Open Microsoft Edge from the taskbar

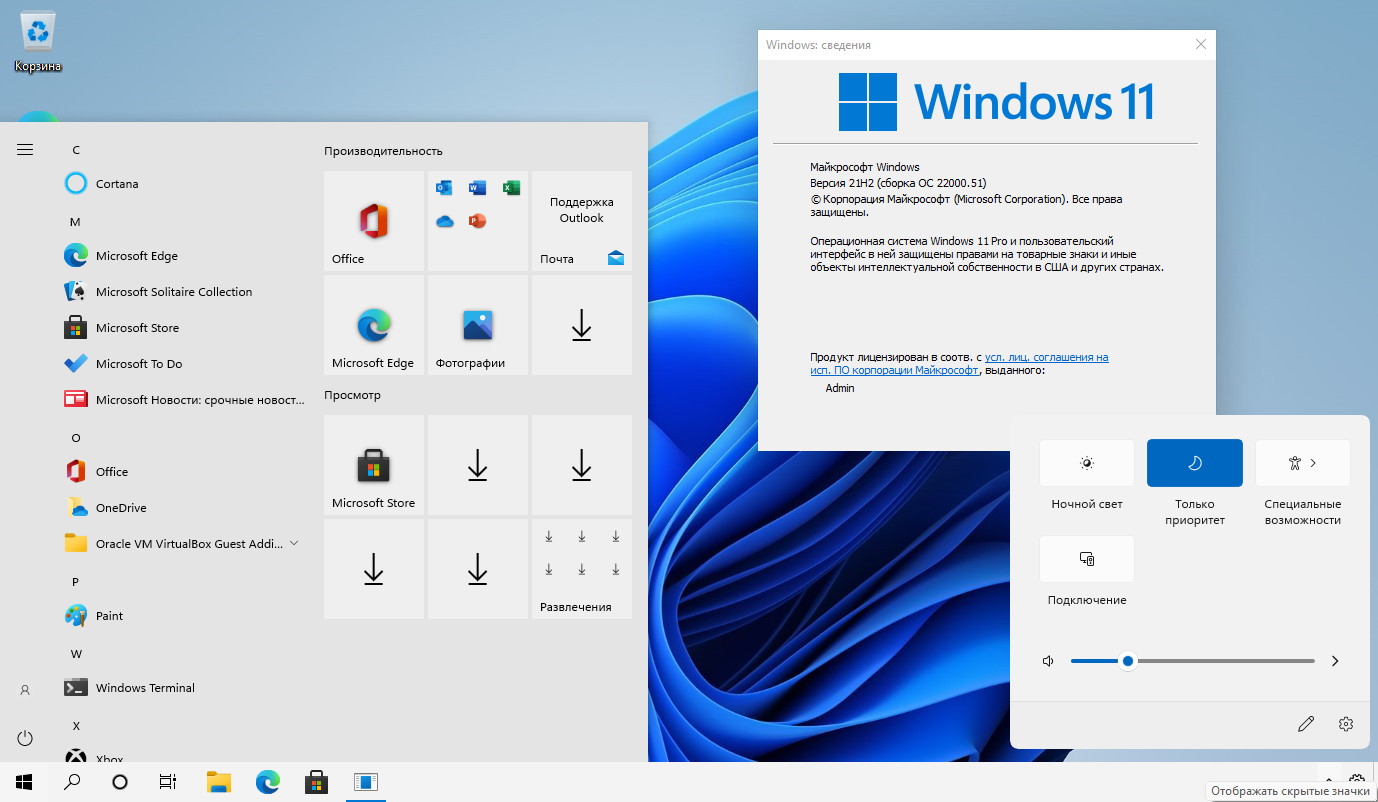pos(267,782)
